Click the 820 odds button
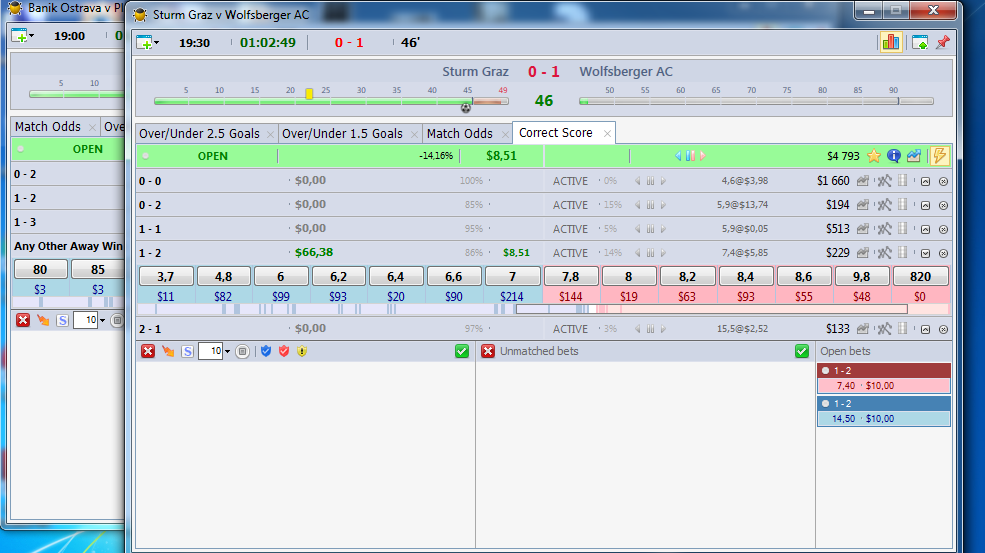985x553 pixels. pos(920,276)
